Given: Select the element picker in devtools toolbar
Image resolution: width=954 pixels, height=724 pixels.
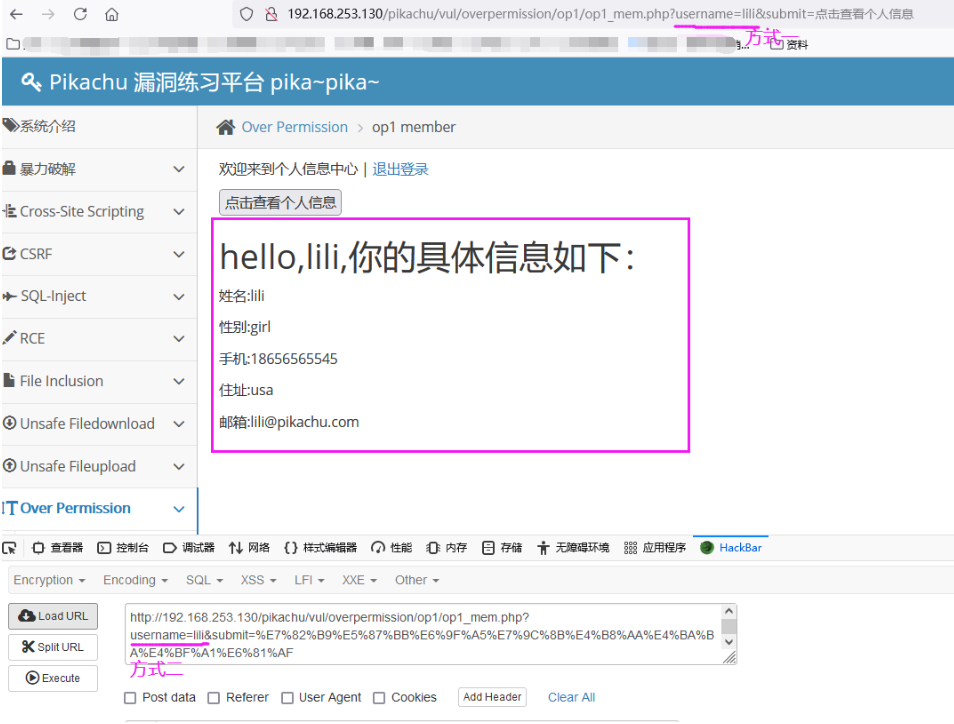Looking at the screenshot, I should [11, 547].
